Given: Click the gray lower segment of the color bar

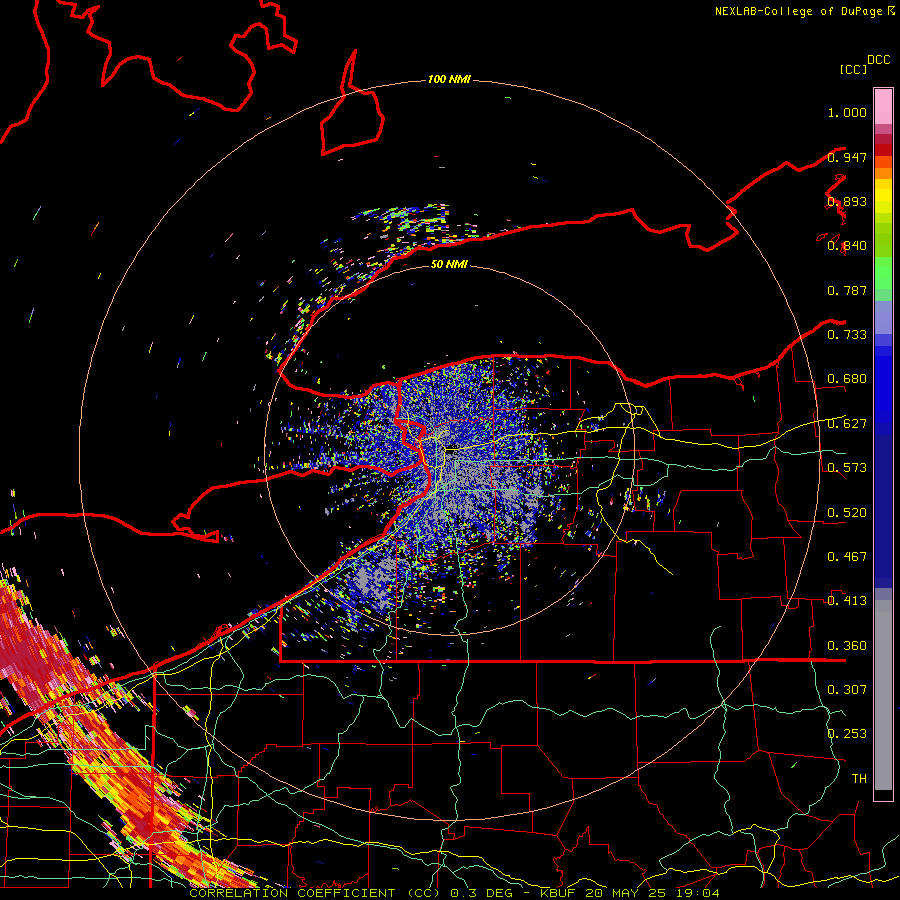Looking at the screenshot, I should coord(883,695).
